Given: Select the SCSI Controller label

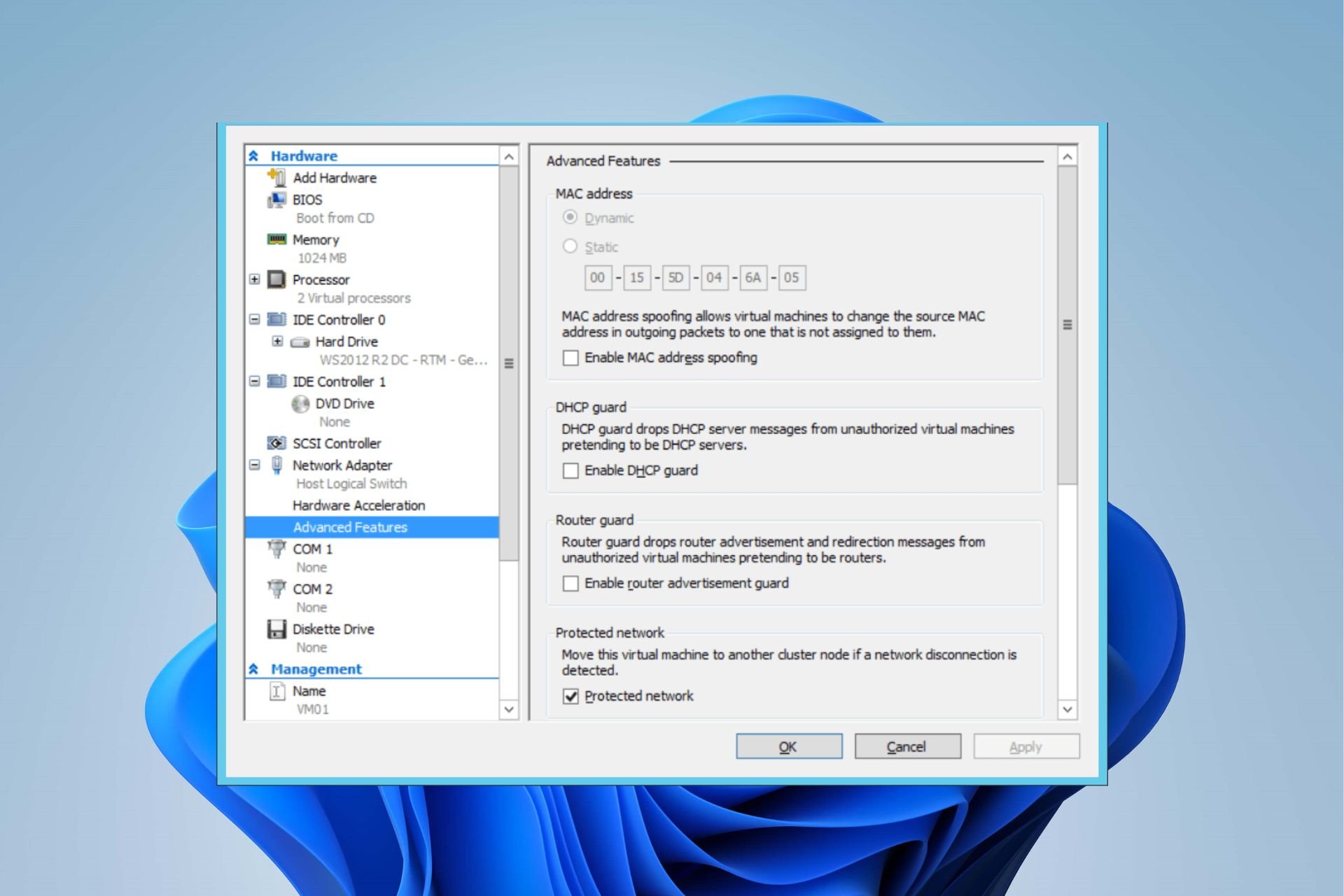Looking at the screenshot, I should pos(337,443).
